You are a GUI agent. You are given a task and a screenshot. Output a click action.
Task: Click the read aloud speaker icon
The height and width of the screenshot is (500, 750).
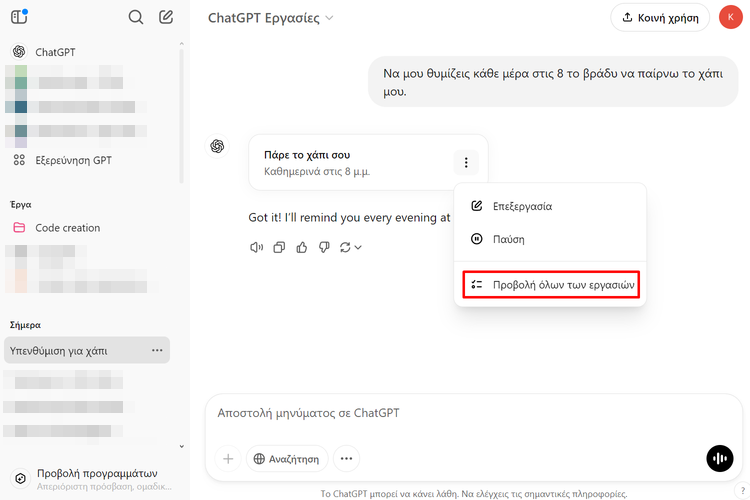click(256, 247)
